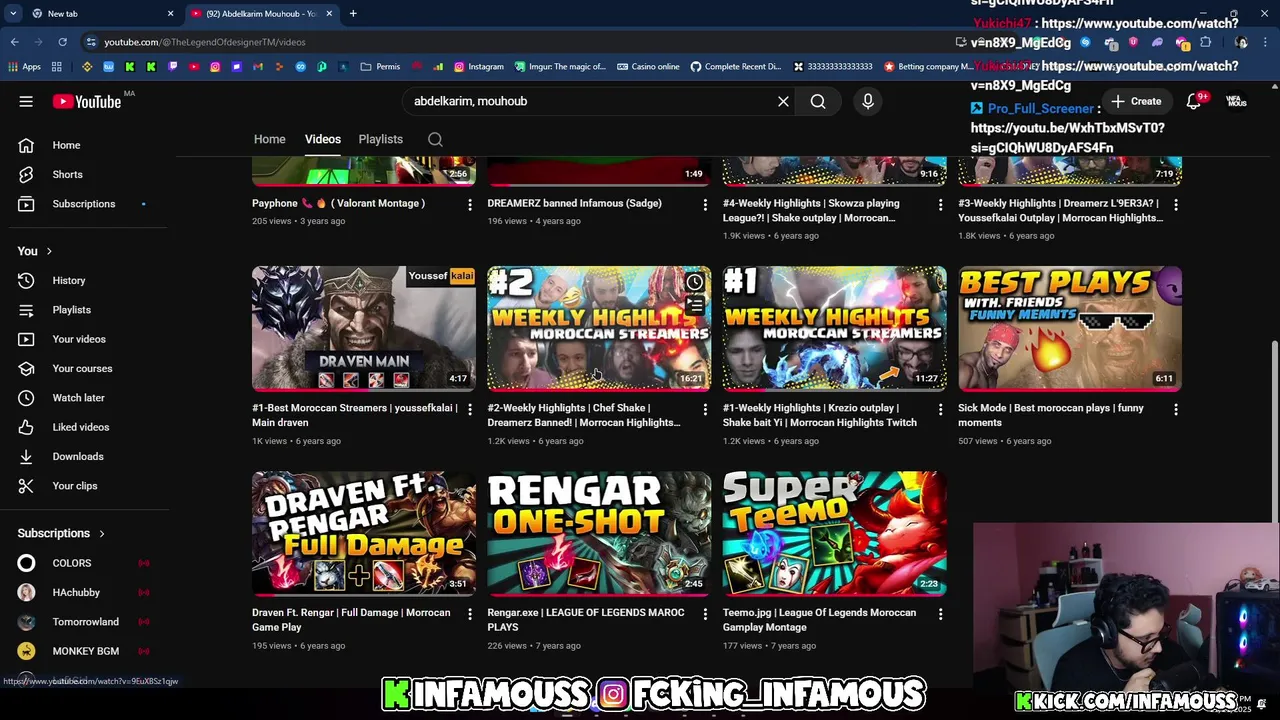Reload the page in browser

(62, 42)
